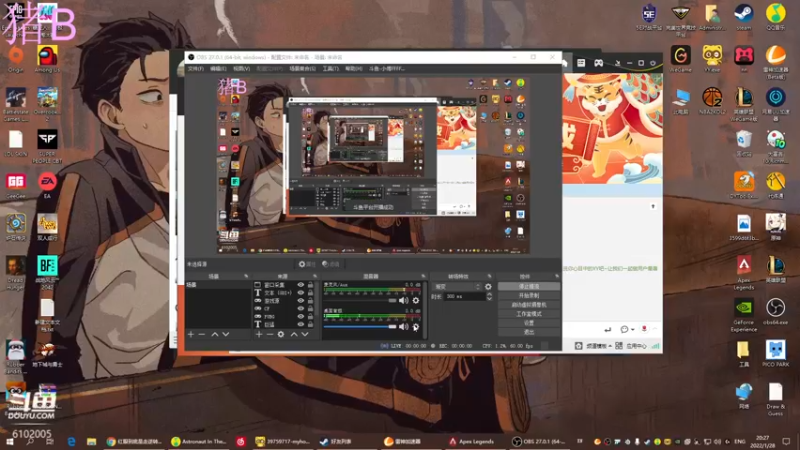Toggle the lock on the 窗口采集 source
This screenshot has height=450, width=800.
(x=310, y=285)
